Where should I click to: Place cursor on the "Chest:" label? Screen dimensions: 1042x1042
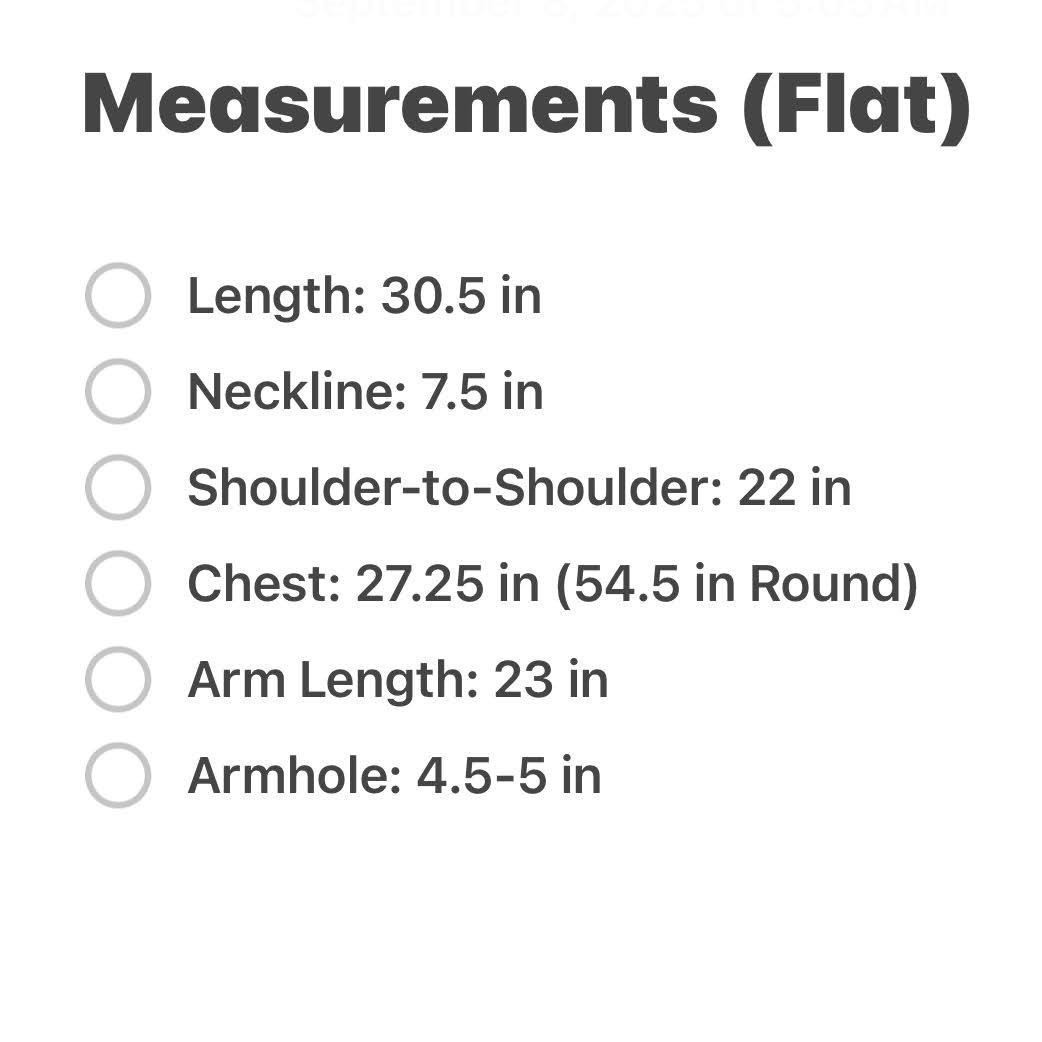(264, 584)
